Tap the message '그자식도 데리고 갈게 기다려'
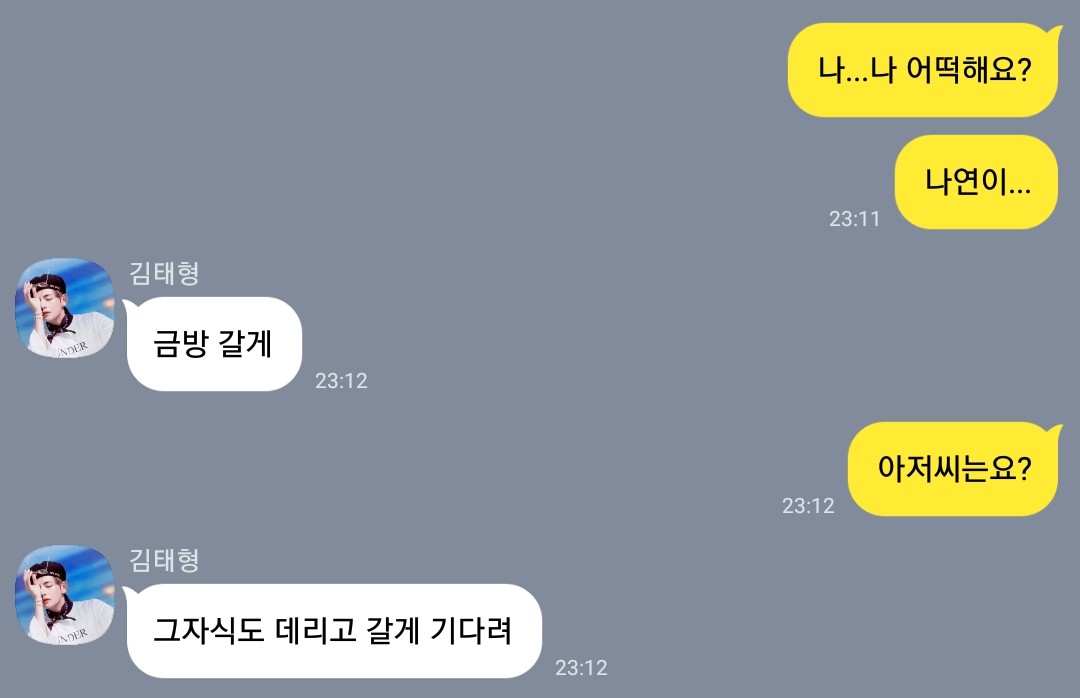Screen dimensions: 1080x698 coord(333,630)
